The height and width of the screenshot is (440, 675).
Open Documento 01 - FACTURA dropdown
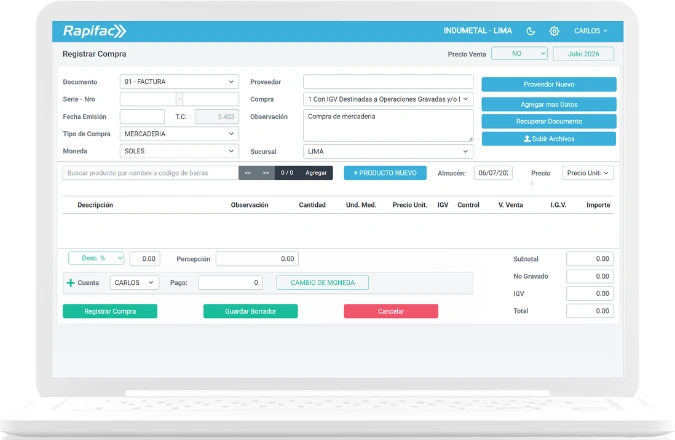tap(179, 81)
